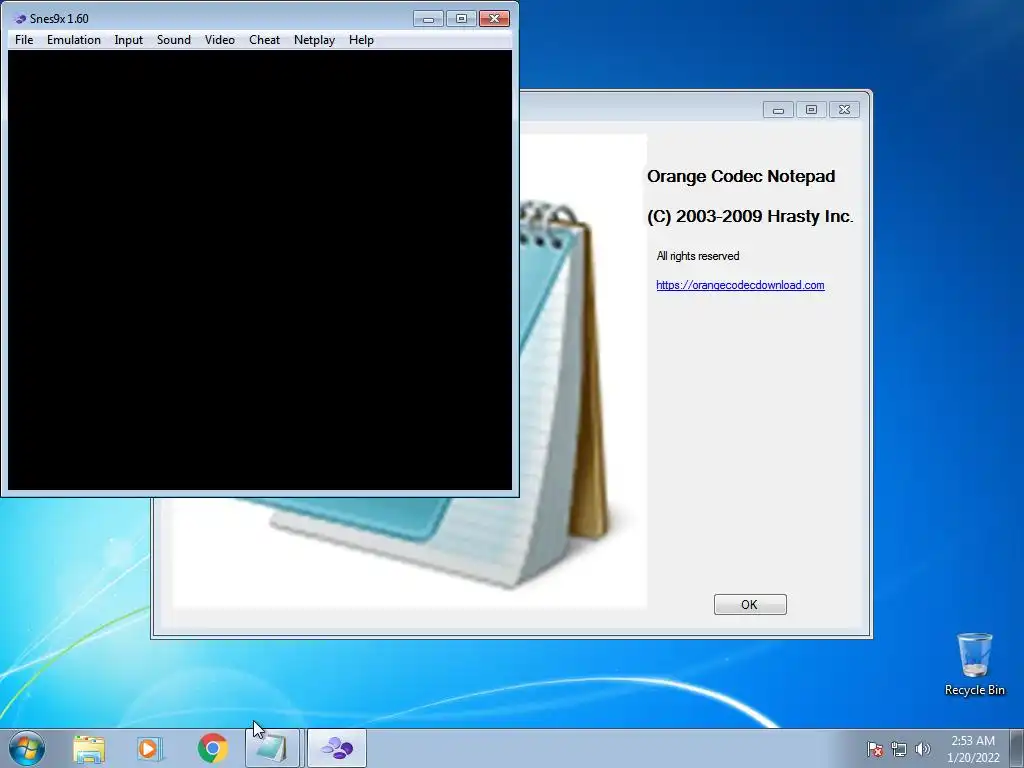1024x768 pixels.
Task: Close the Snes9x window
Action: [x=494, y=18]
